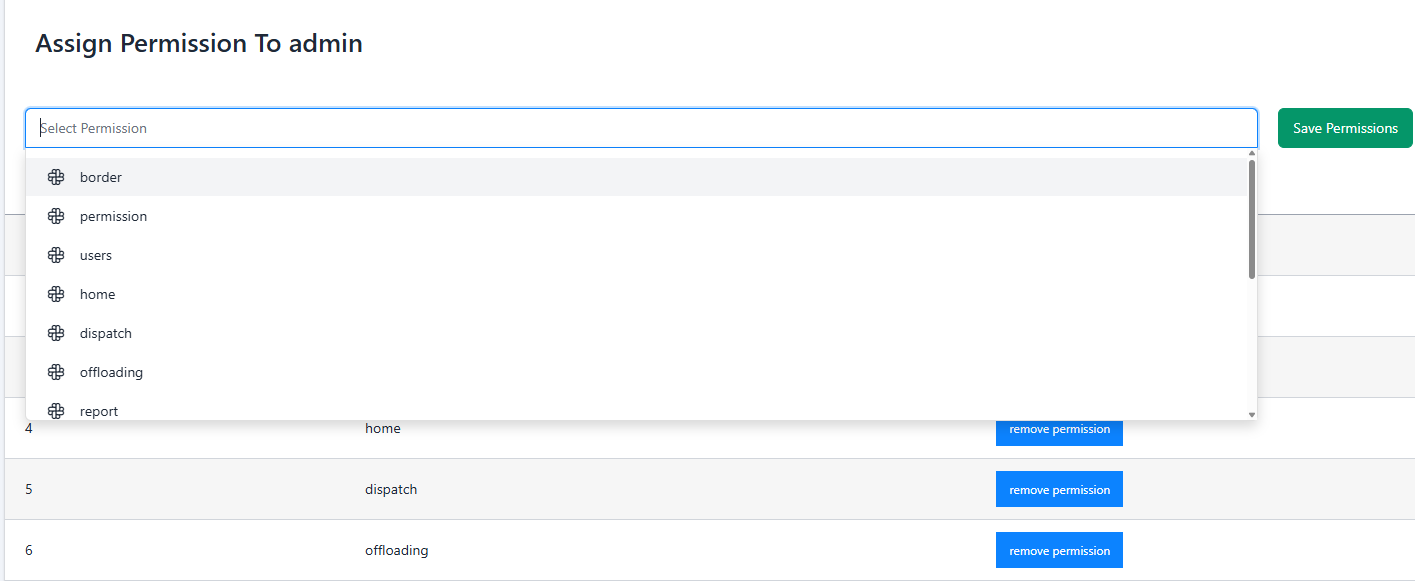Click the icon beside border option
The height and width of the screenshot is (581, 1415).
pyautogui.click(x=56, y=177)
